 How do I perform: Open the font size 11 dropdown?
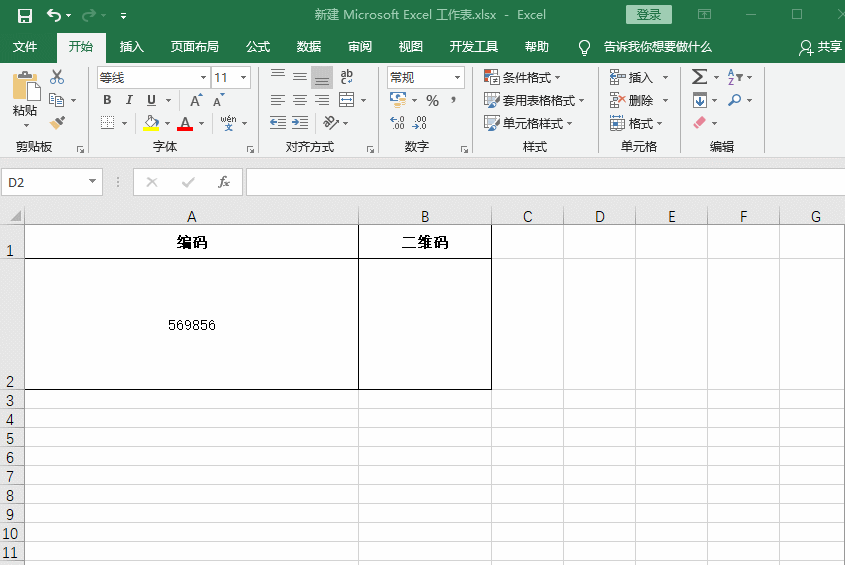244,78
